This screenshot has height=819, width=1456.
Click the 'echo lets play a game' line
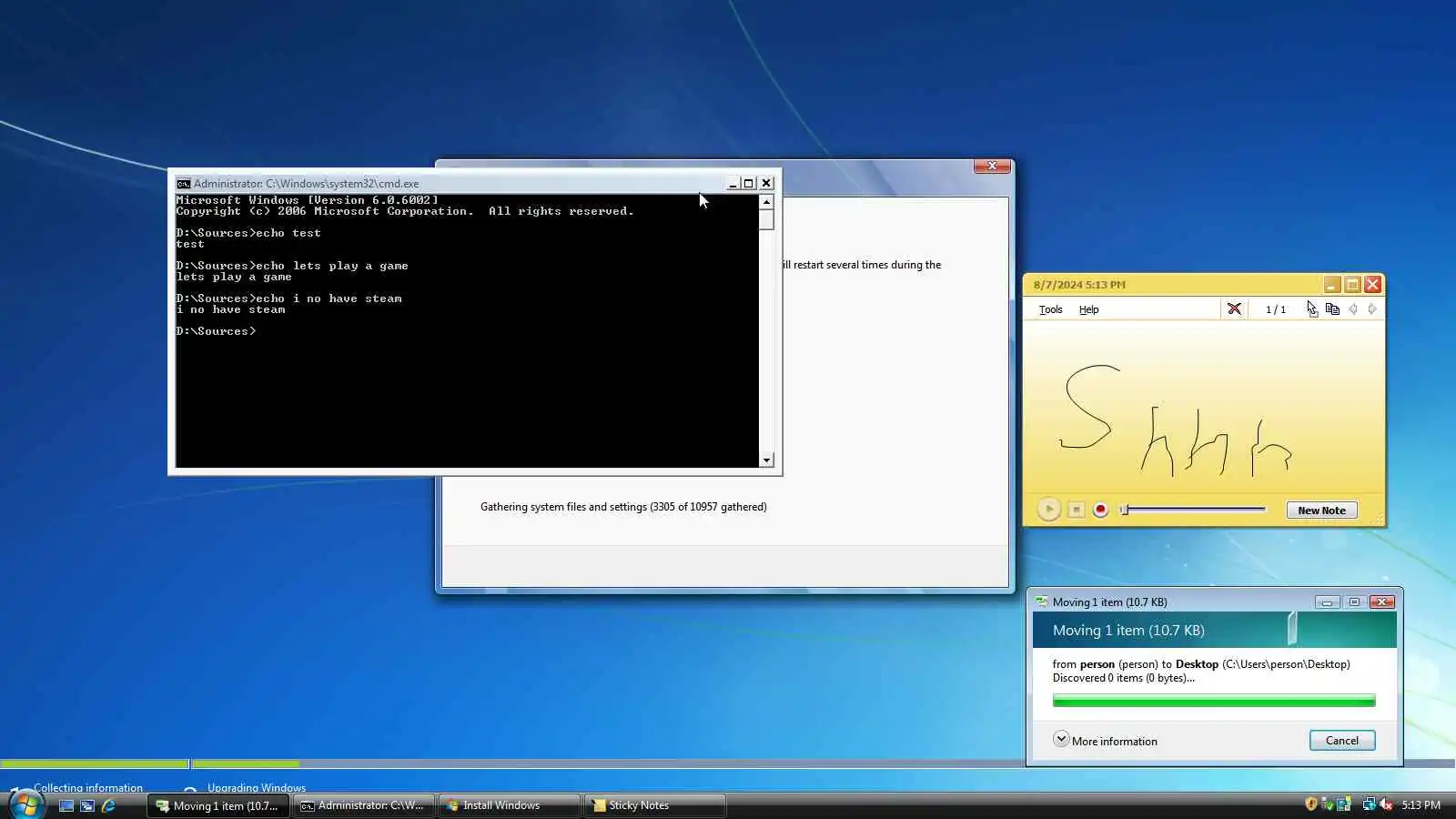(x=292, y=266)
